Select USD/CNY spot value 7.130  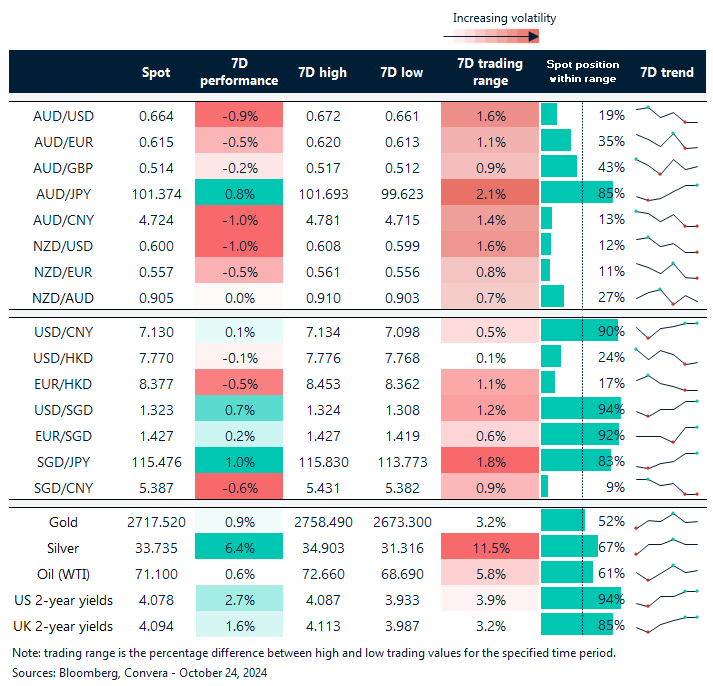(x=156, y=332)
